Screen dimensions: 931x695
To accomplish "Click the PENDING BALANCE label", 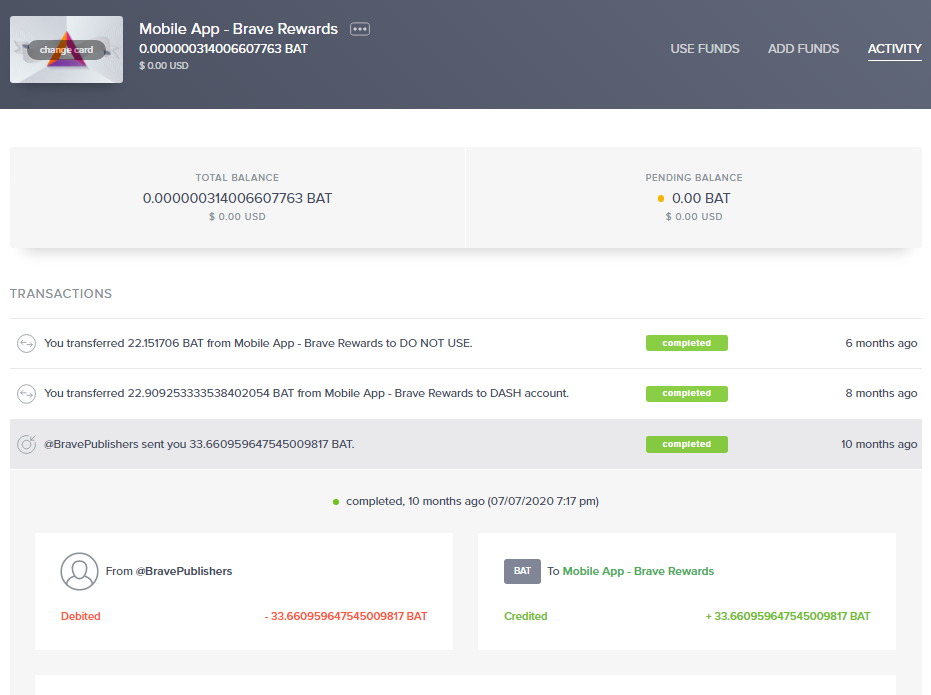I will coord(694,177).
